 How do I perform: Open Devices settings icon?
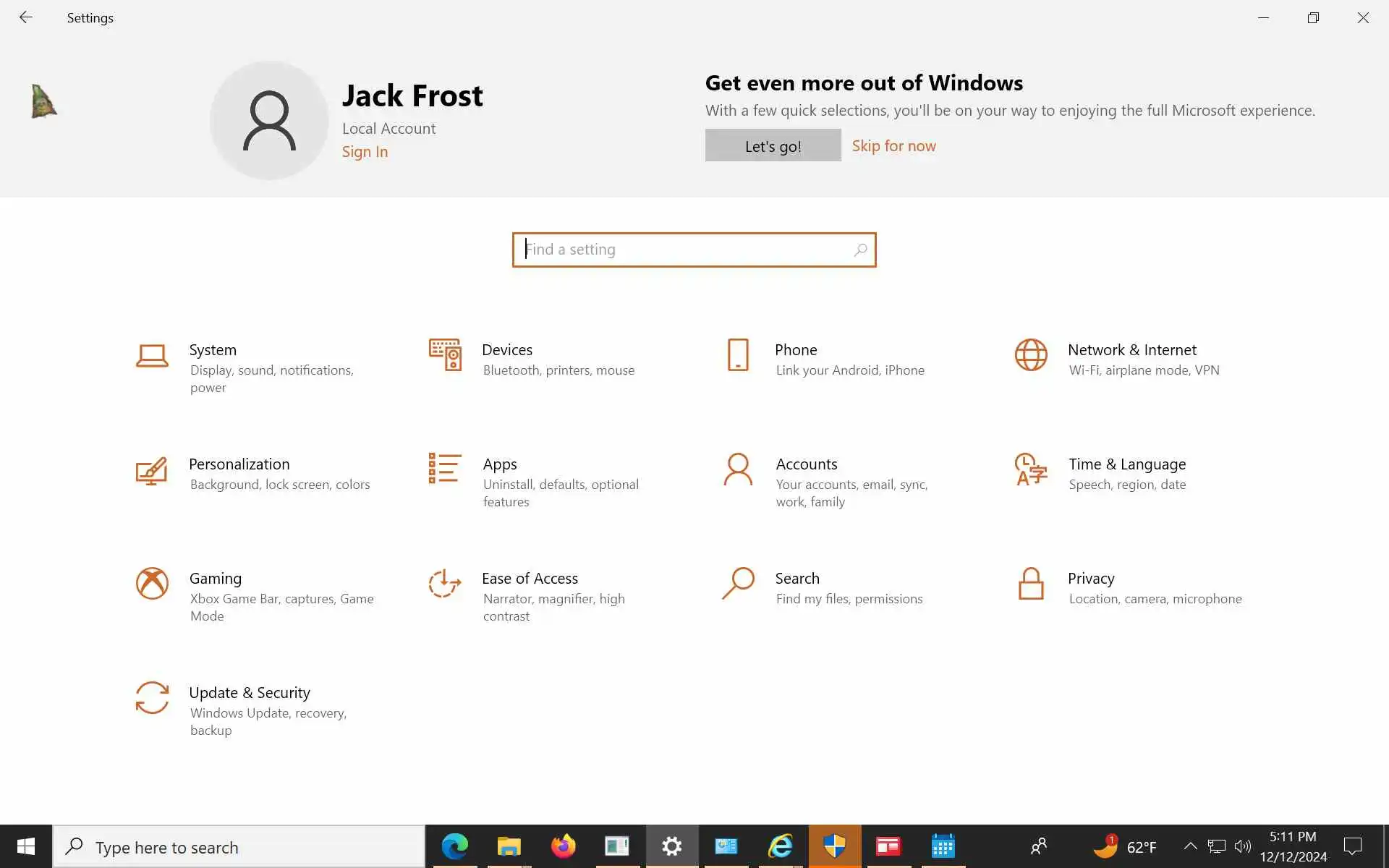[x=445, y=354]
